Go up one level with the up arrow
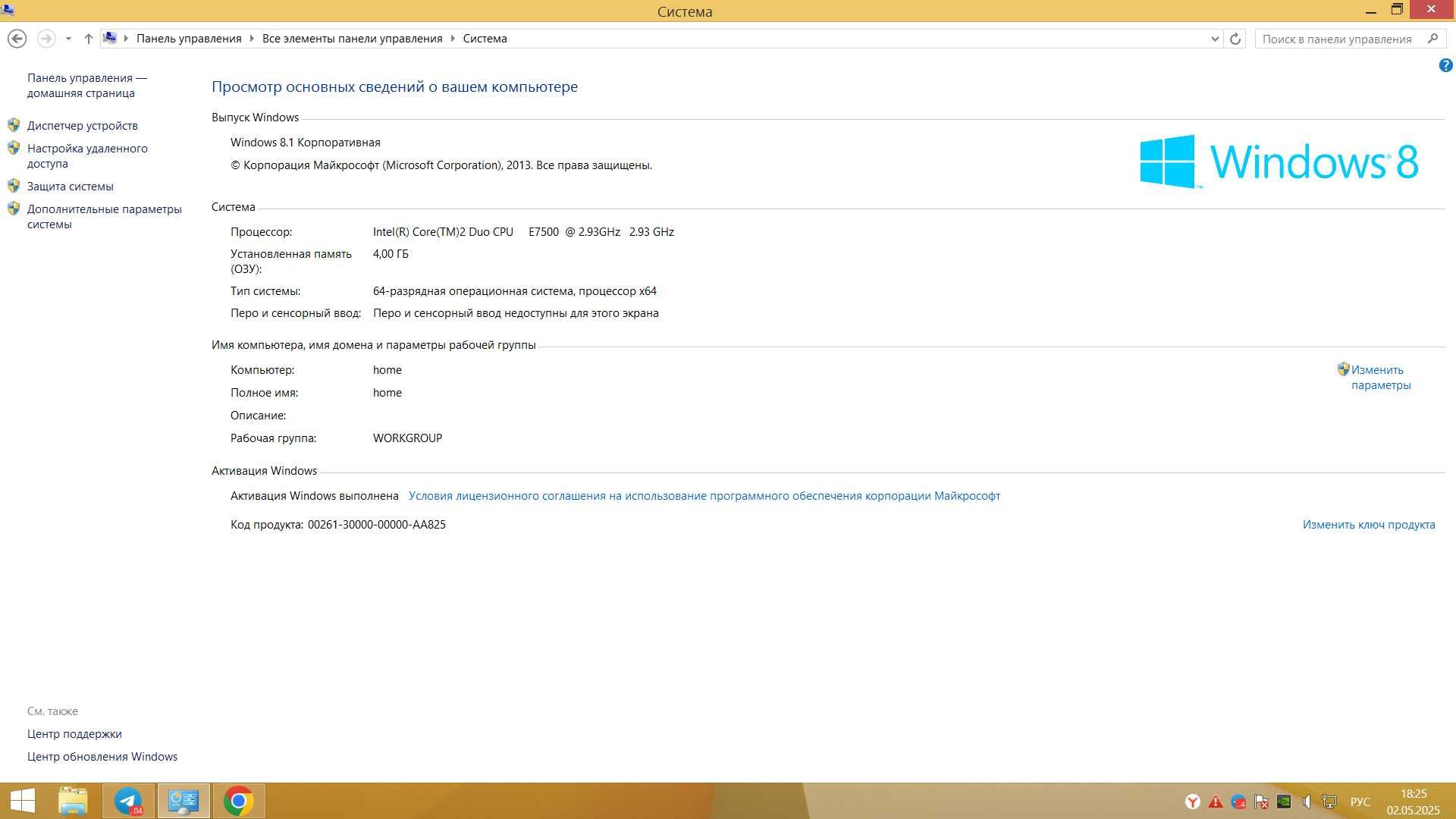The height and width of the screenshot is (819, 1456). [88, 39]
